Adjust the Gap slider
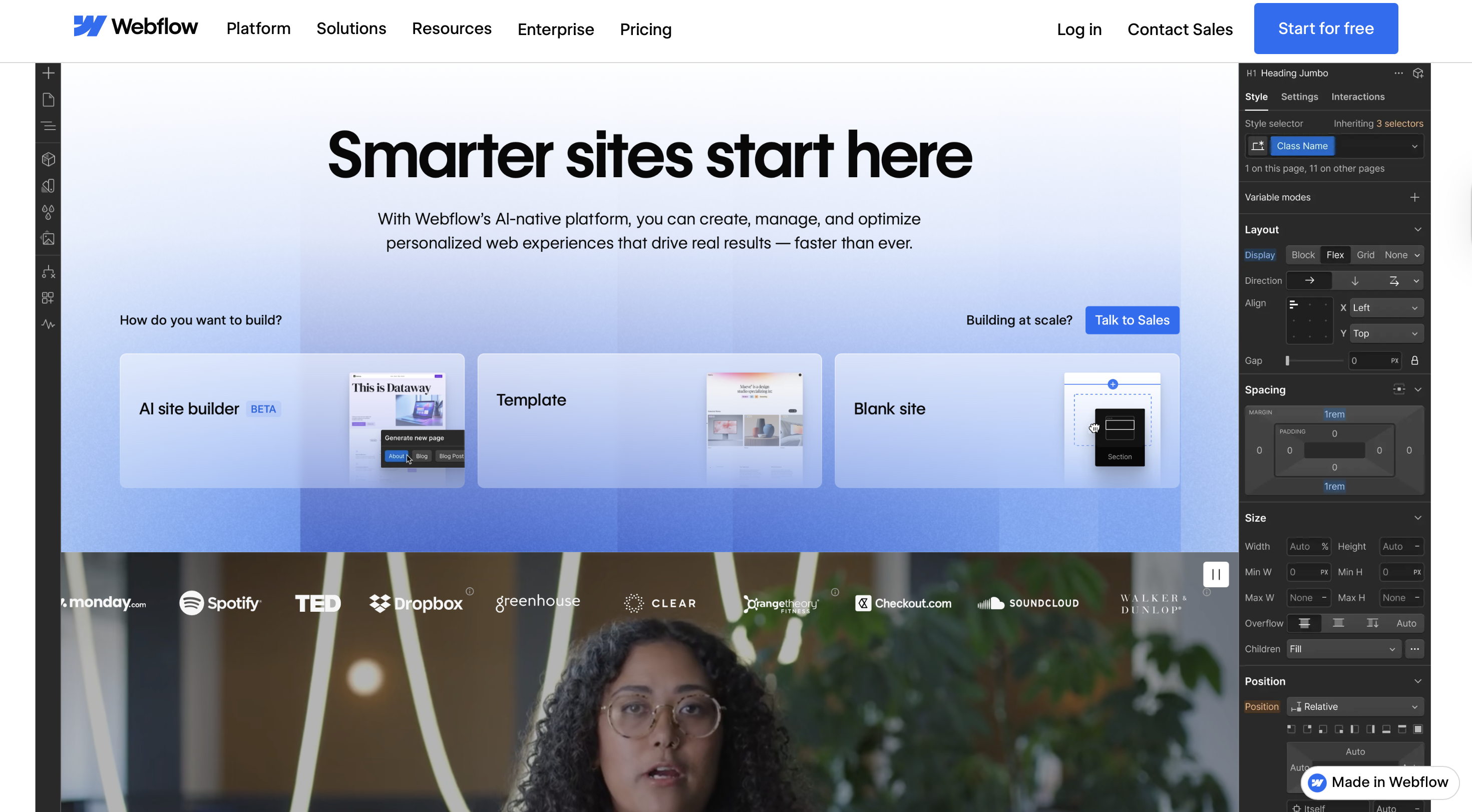Image resolution: width=1472 pixels, height=812 pixels. click(x=1315, y=360)
